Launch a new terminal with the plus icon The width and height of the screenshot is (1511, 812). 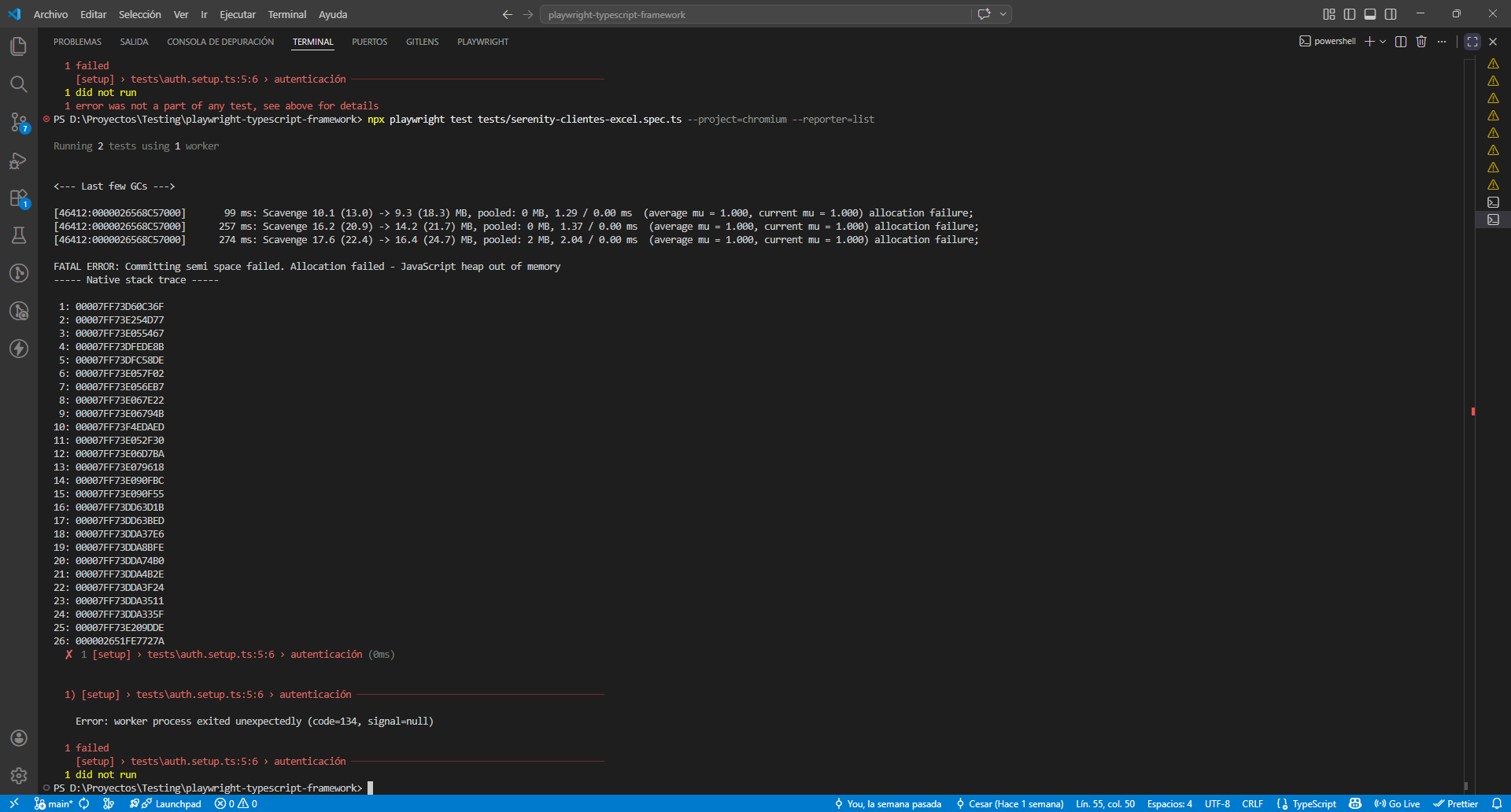click(x=1371, y=41)
